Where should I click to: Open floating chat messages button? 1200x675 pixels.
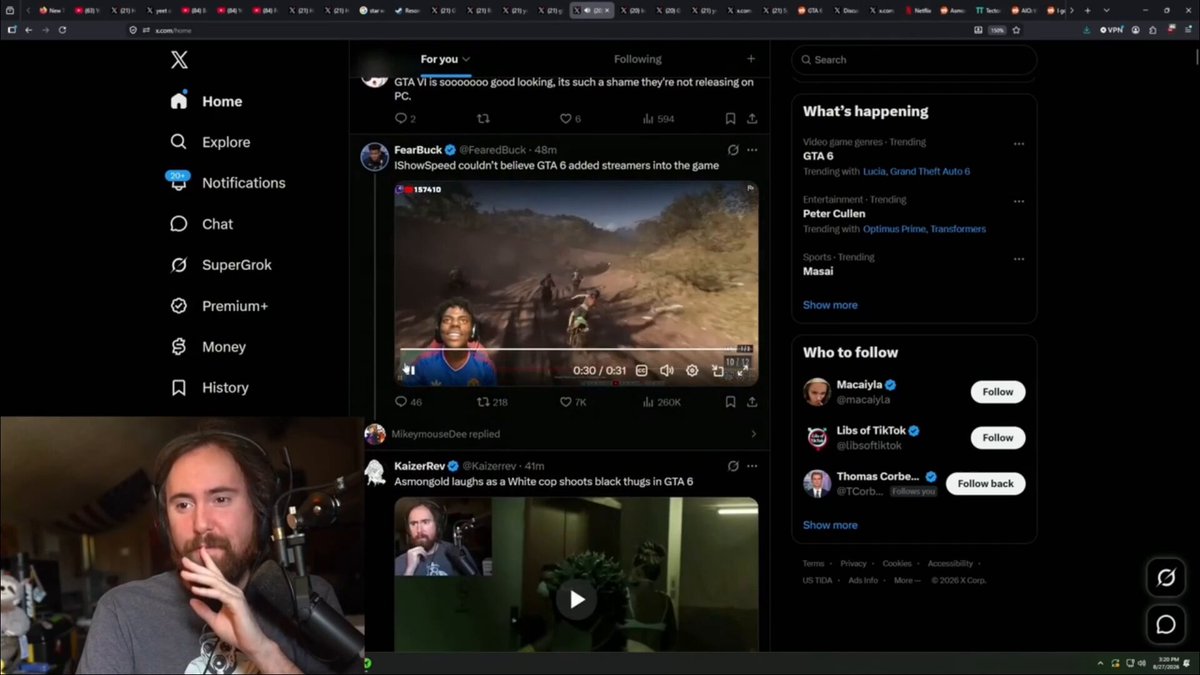[x=1166, y=625]
